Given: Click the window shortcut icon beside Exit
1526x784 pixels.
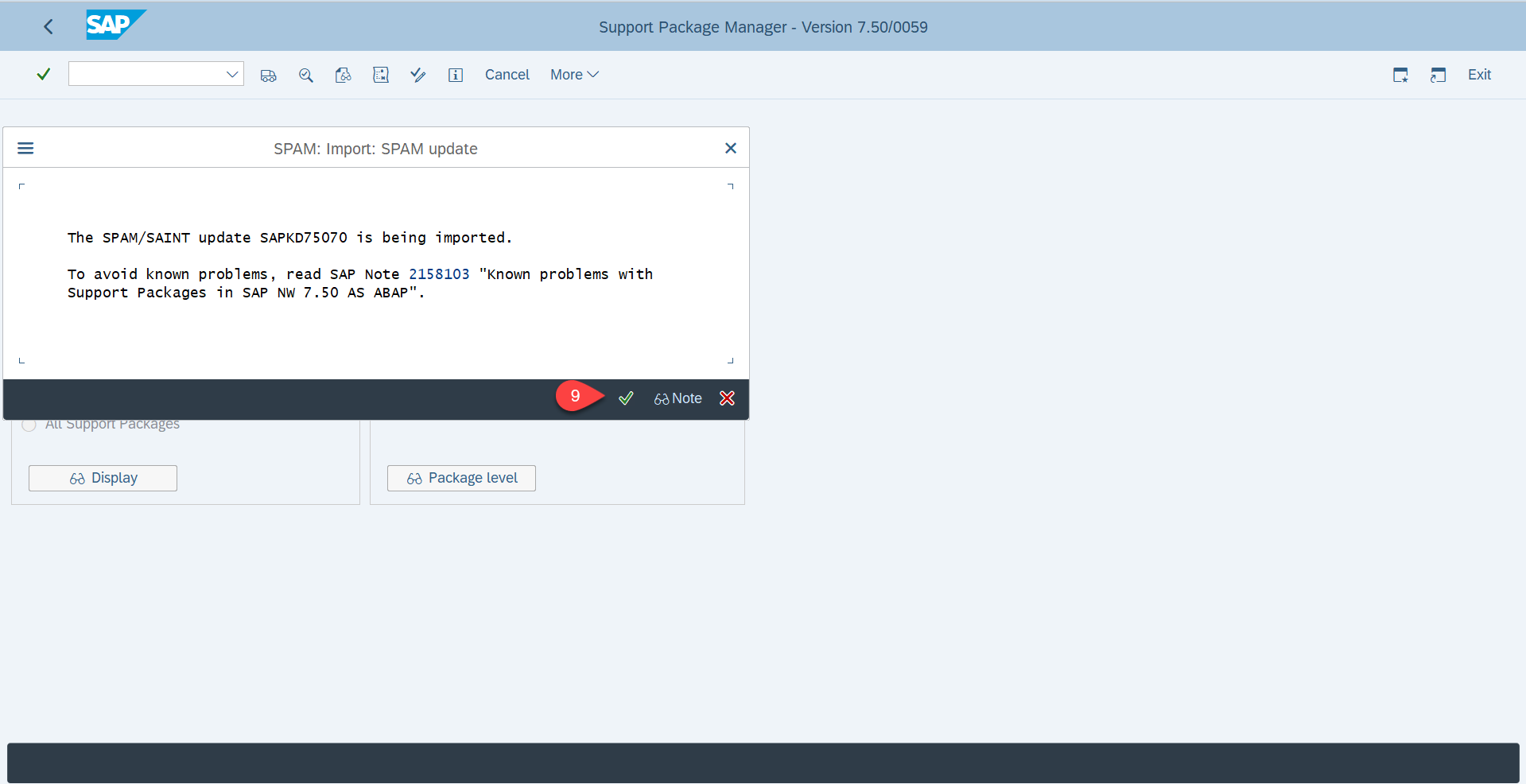Looking at the screenshot, I should coord(1438,75).
